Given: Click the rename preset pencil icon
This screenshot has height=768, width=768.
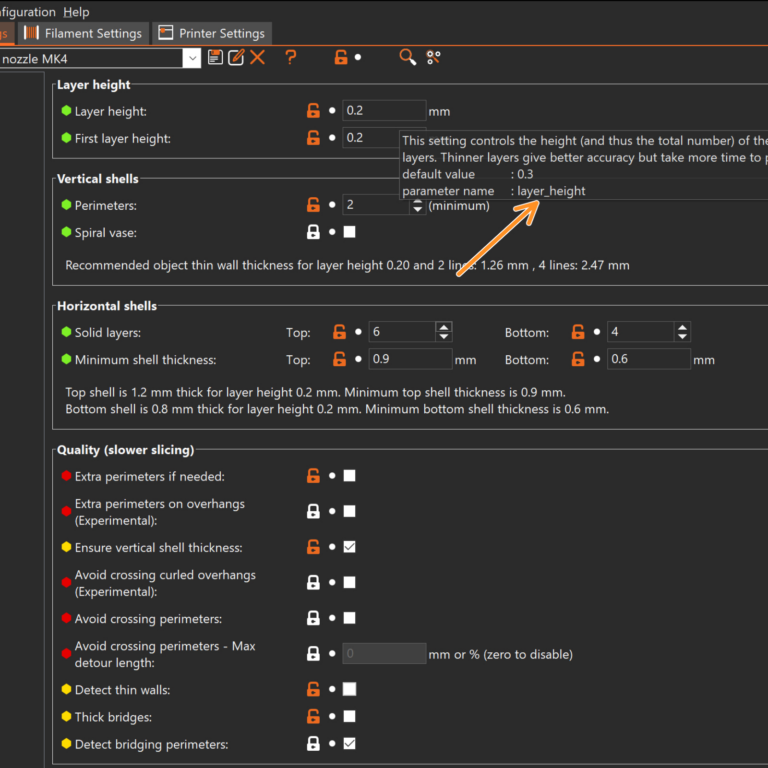Looking at the screenshot, I should [x=236, y=58].
